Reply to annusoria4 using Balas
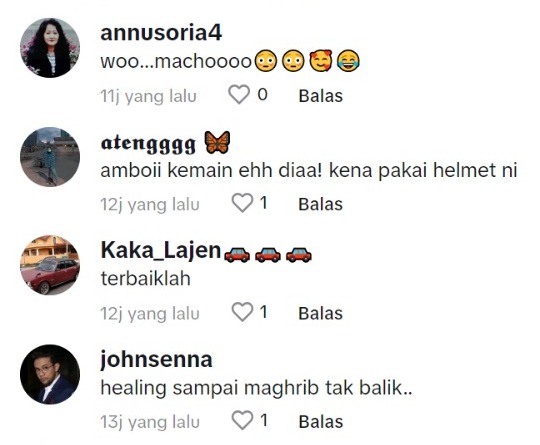Viewport: 540px width, 445px height. coord(321,96)
